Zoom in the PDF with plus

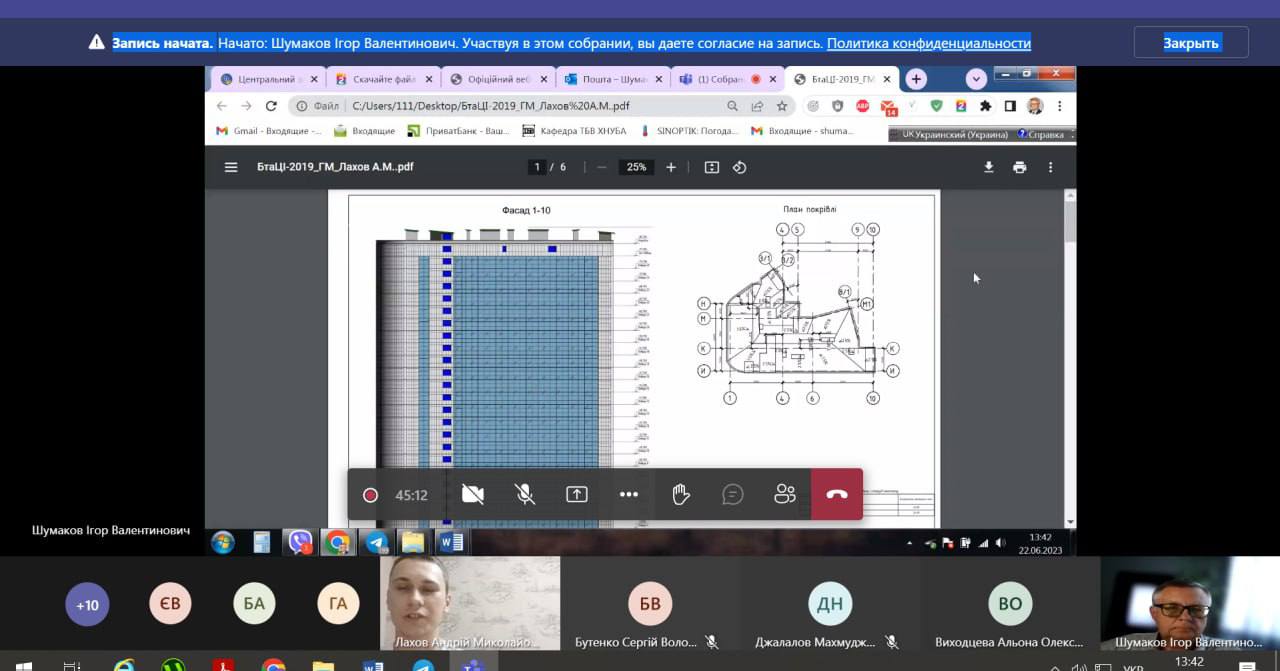[x=671, y=167]
